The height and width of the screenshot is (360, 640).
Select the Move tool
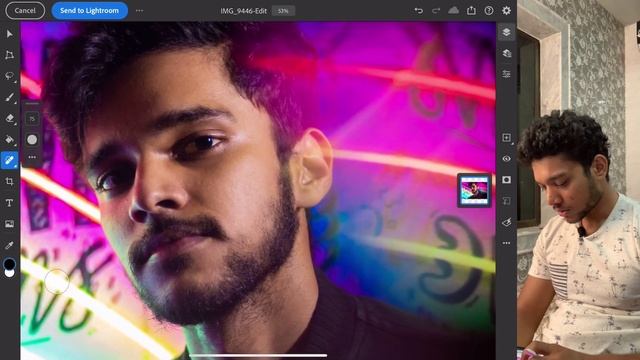coord(9,34)
